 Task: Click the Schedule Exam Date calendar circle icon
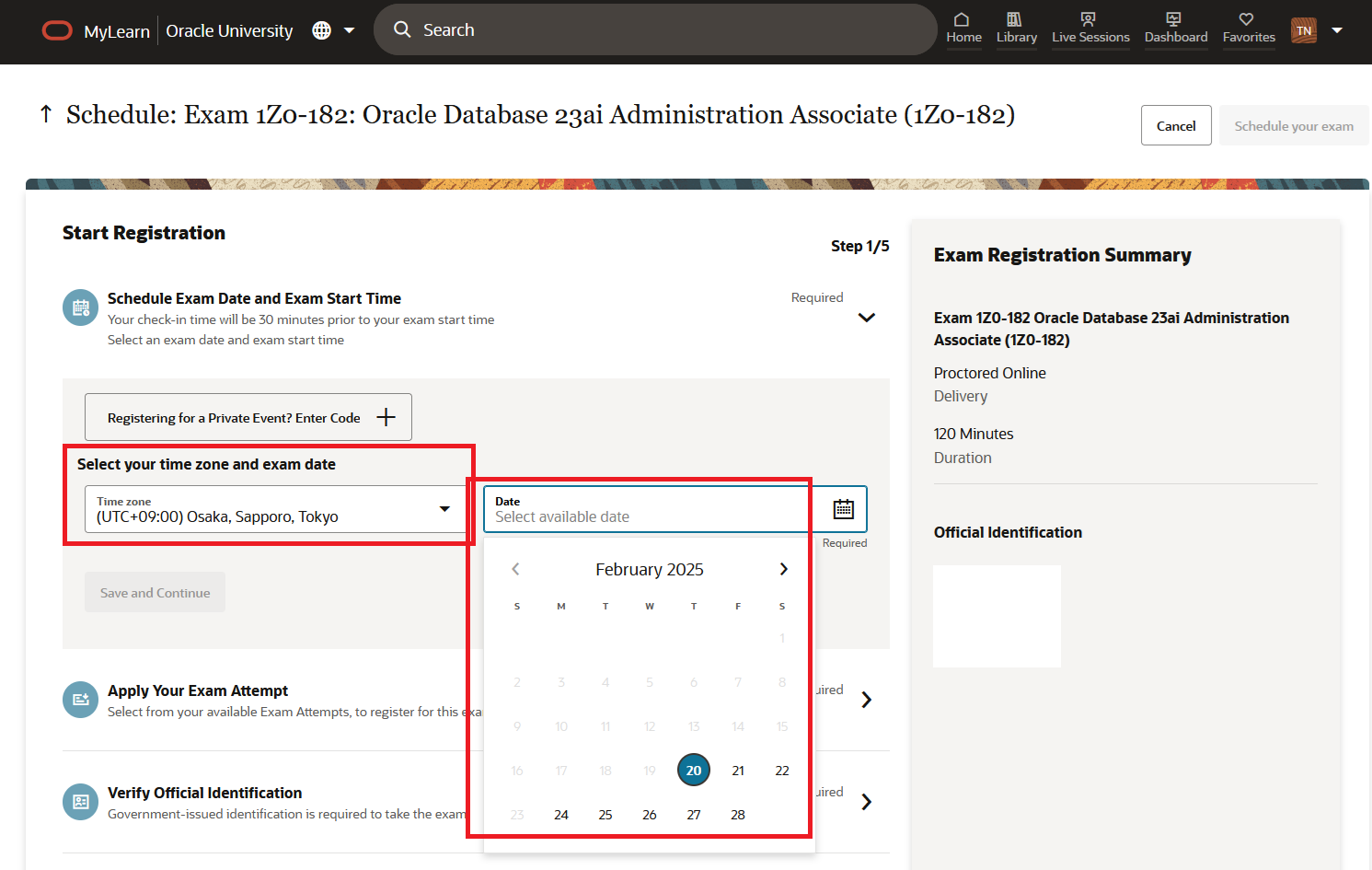pos(80,307)
